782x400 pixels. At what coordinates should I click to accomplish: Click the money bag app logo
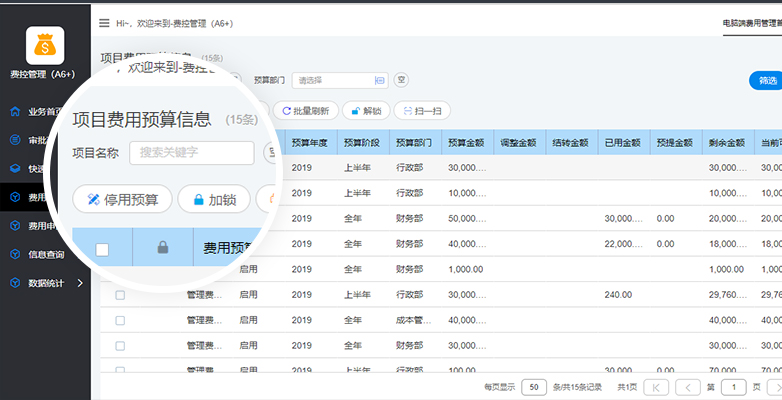pyautogui.click(x=45, y=45)
